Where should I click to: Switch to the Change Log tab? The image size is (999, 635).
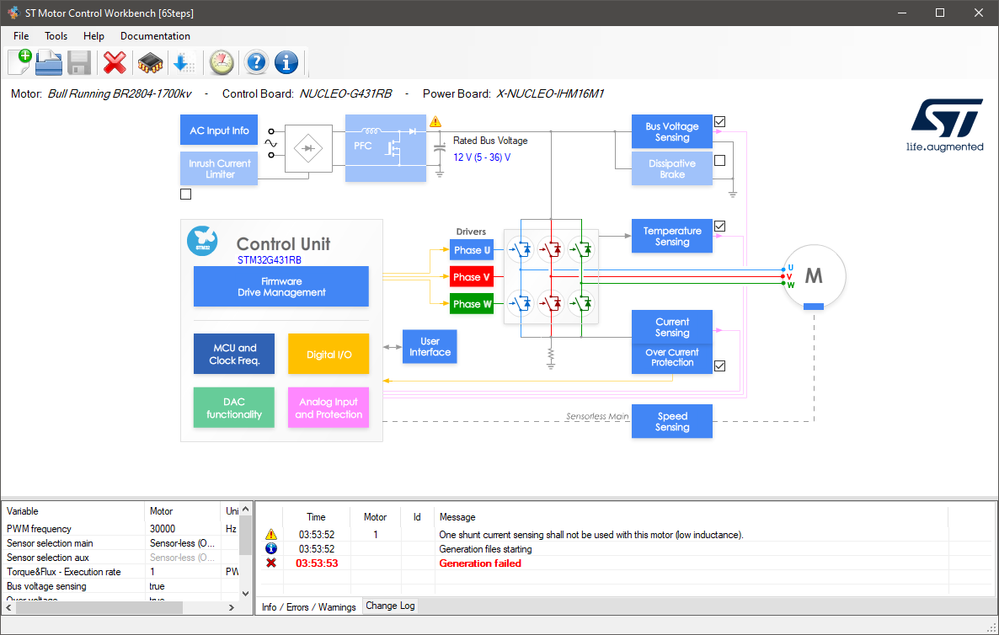point(390,606)
